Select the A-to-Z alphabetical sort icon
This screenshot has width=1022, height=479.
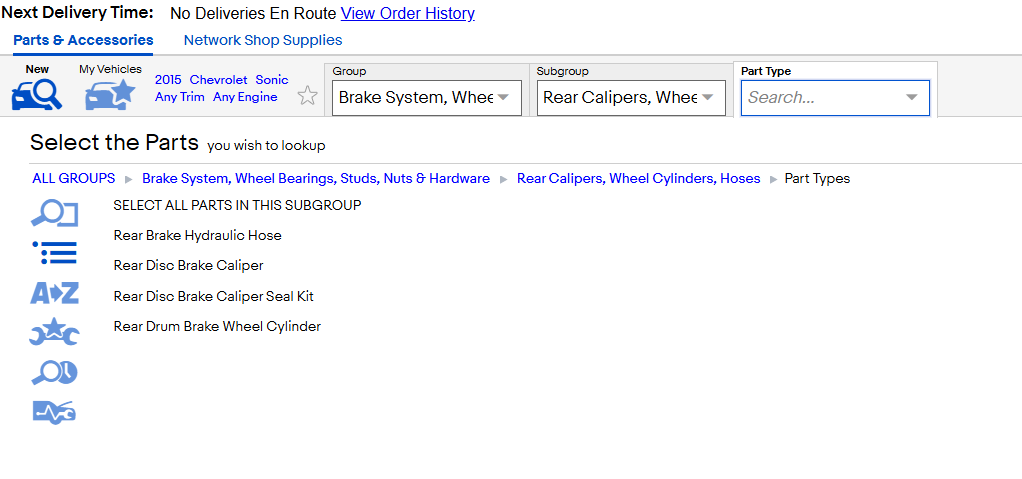point(55,293)
